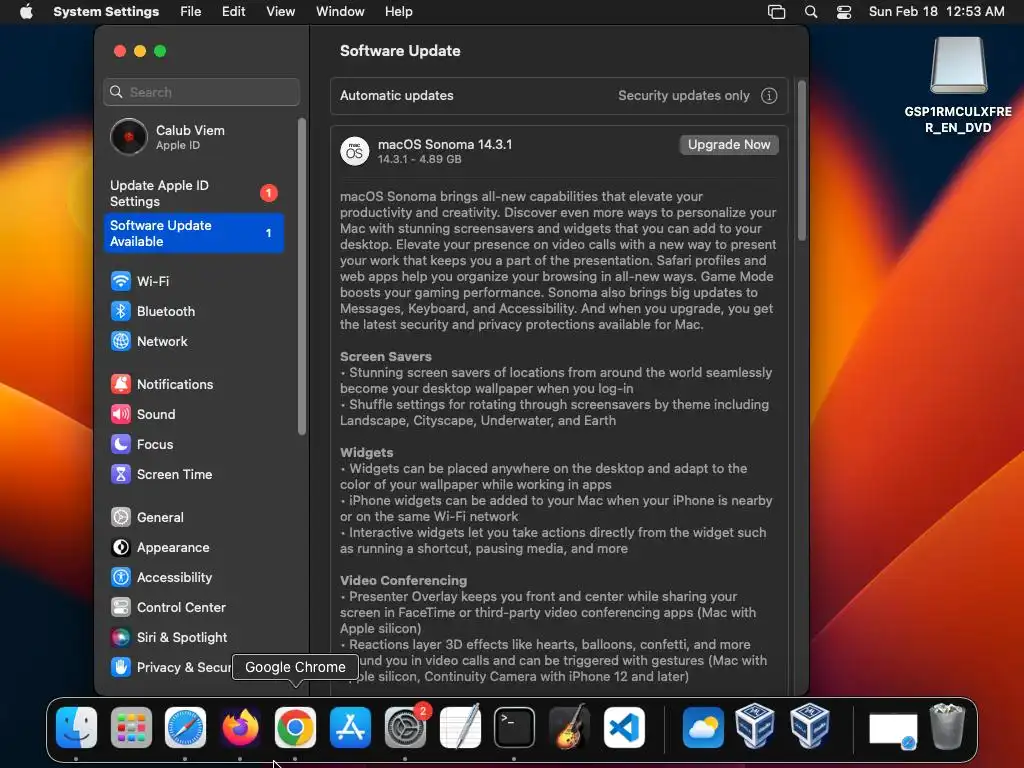
Task: Click Software Update pane scrollbar
Action: [x=801, y=160]
